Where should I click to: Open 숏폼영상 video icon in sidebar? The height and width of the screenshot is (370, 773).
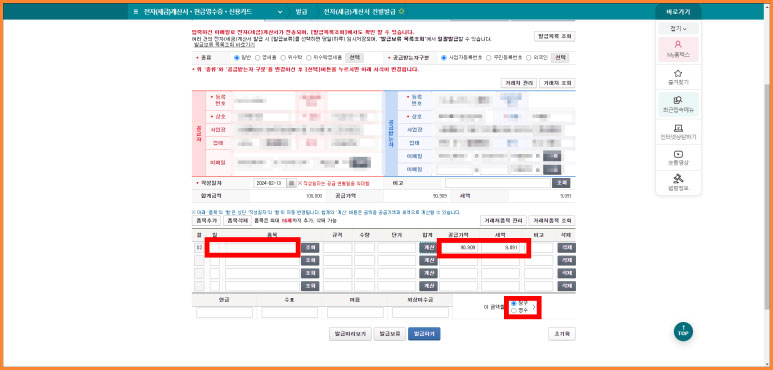678,158
